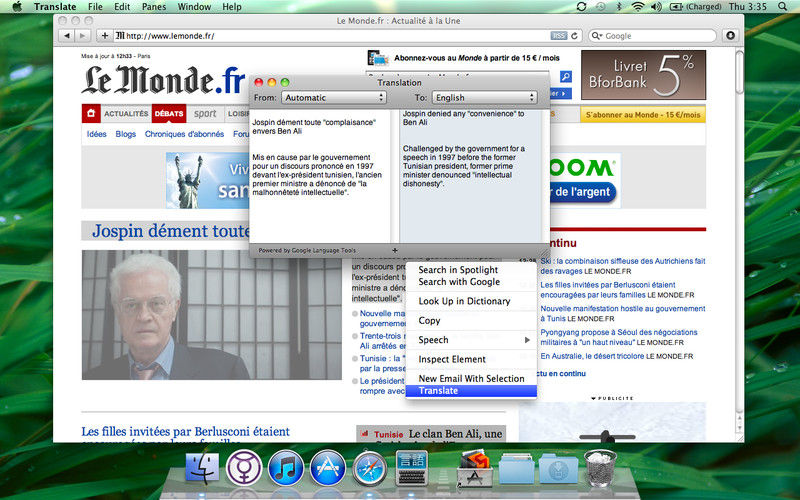This screenshot has width=800, height=500.
Task: Open the File menu
Action: [x=95, y=7]
